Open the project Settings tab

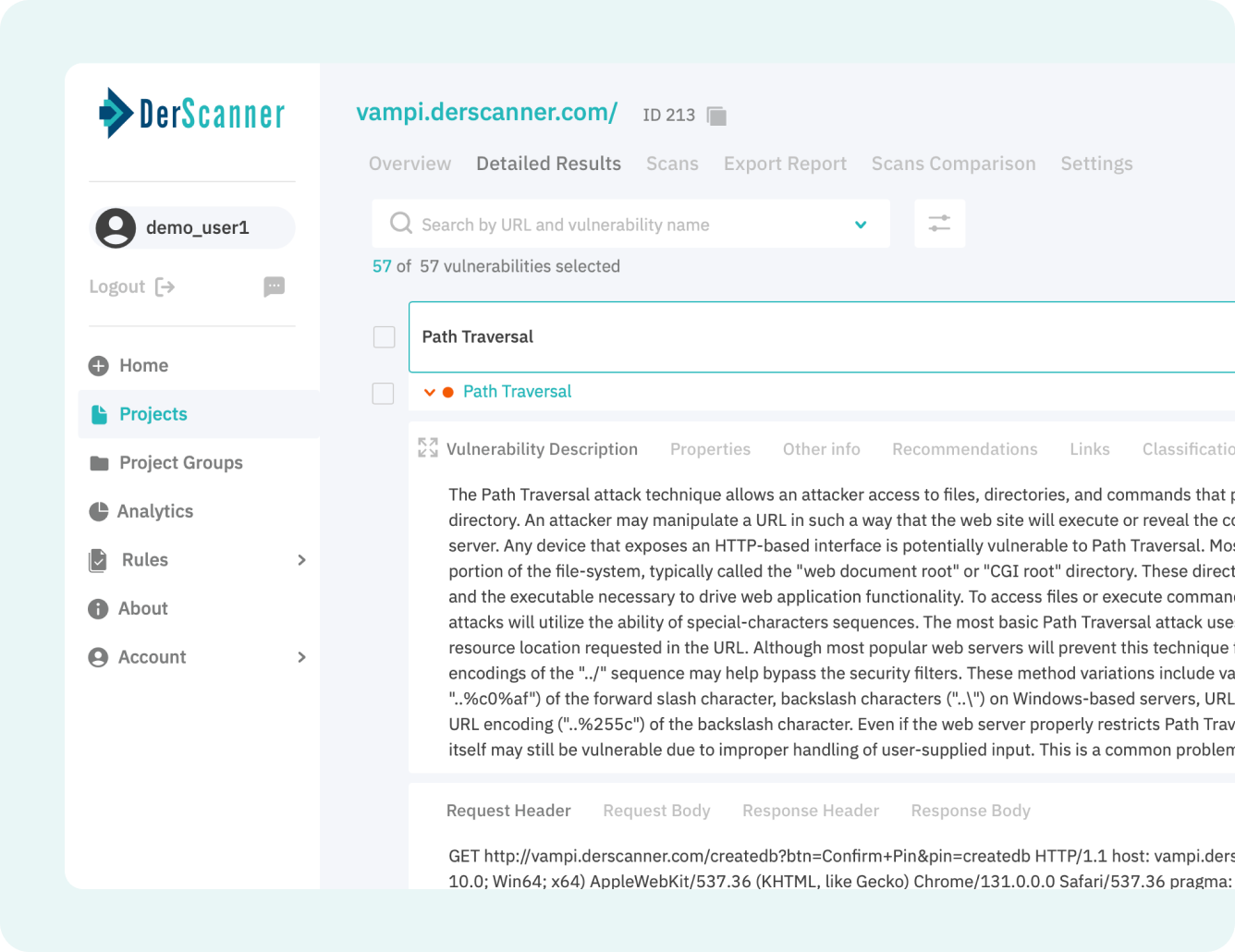1096,164
